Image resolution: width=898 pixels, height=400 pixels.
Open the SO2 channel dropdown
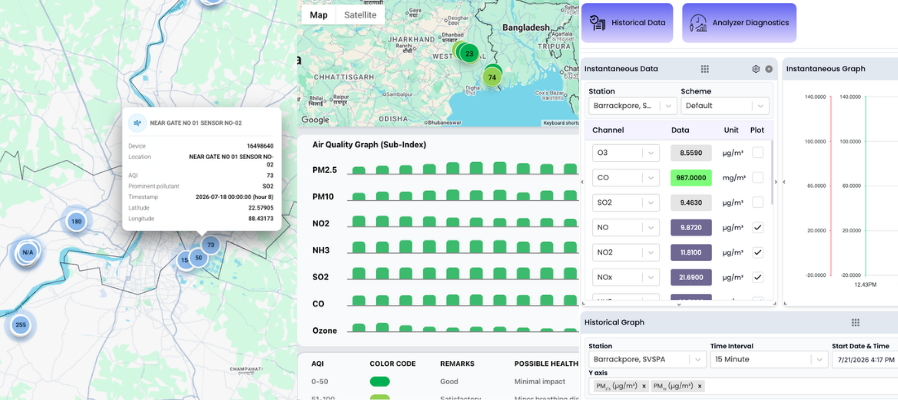[x=625, y=202]
